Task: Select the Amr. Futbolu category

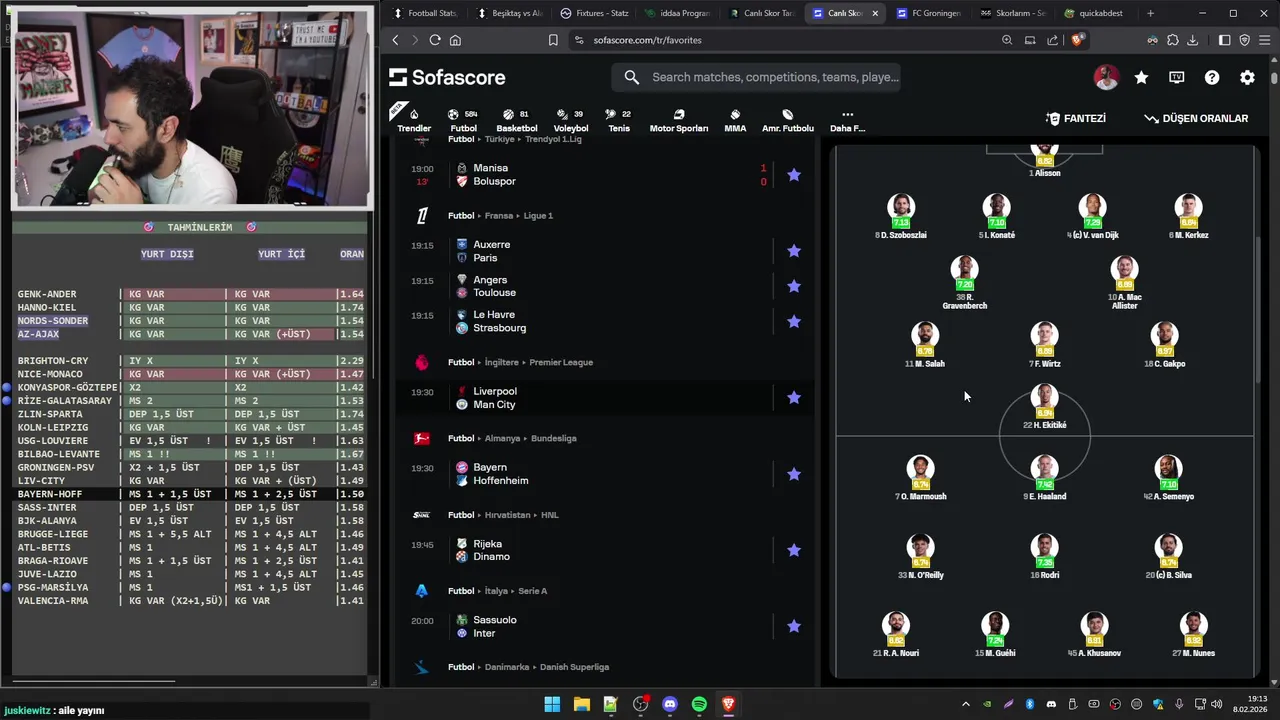Action: [x=788, y=120]
